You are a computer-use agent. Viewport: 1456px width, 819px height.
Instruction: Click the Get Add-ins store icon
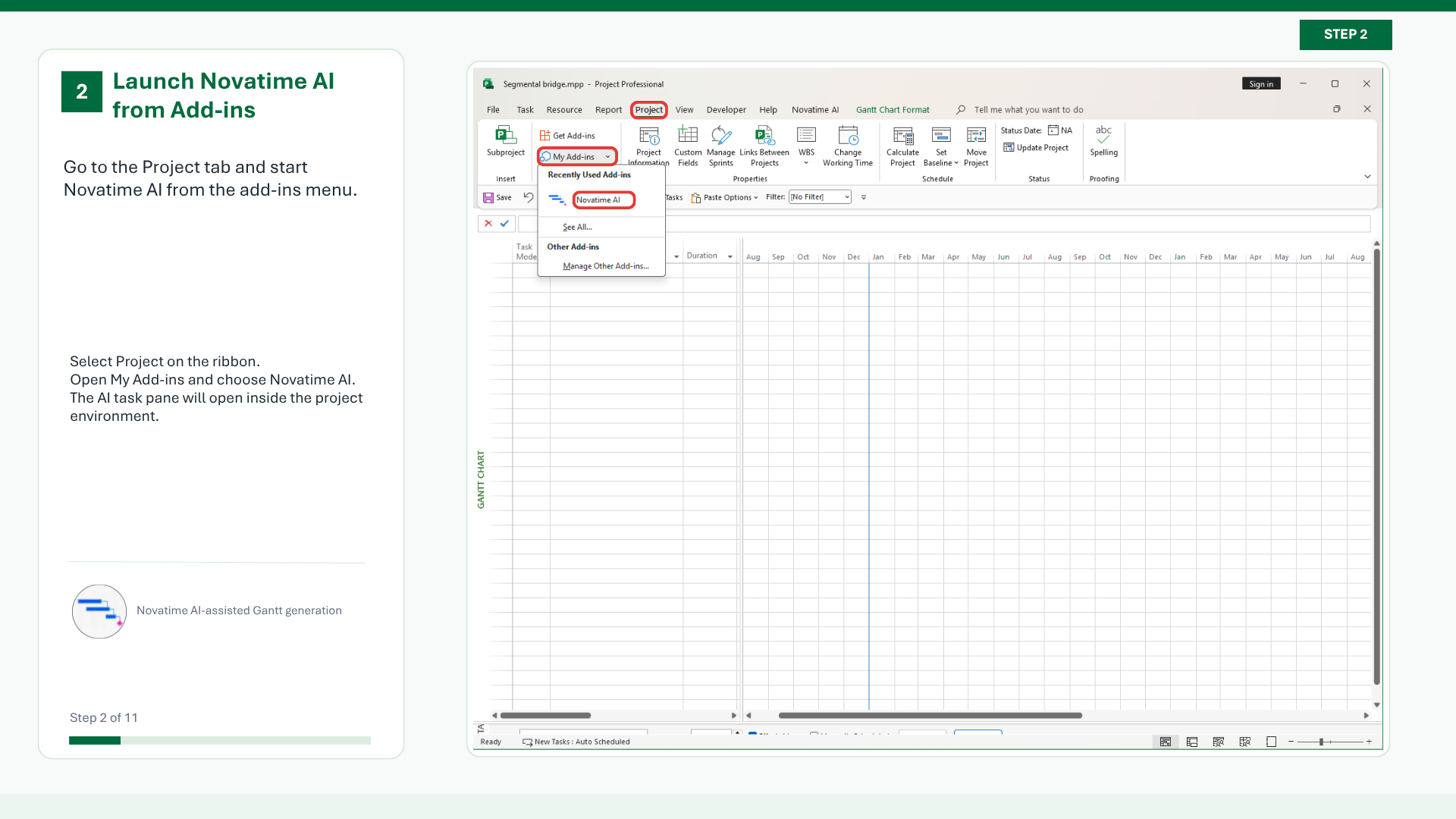coord(544,136)
